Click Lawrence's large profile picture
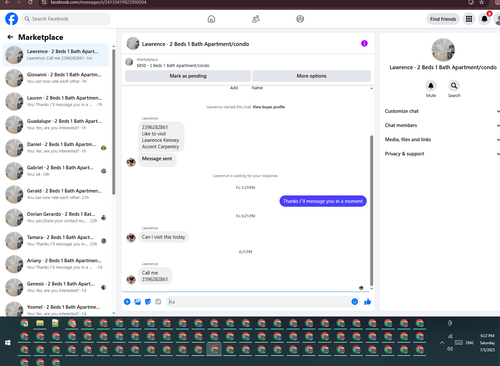This screenshot has width=500, height=366. [443, 50]
